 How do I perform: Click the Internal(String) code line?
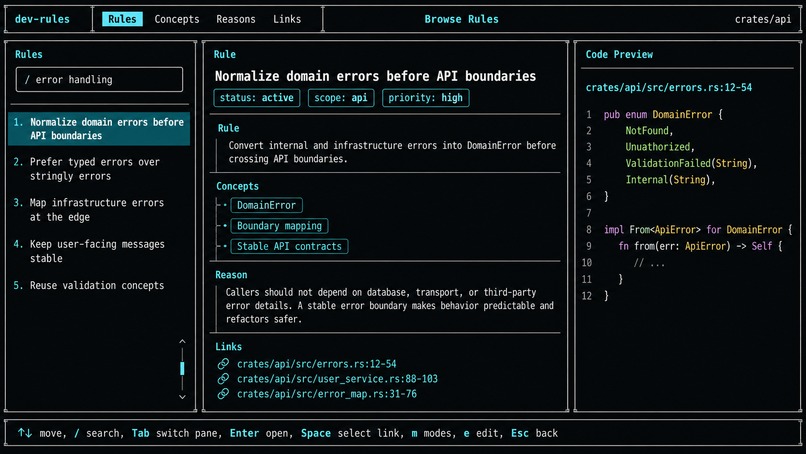(670, 180)
